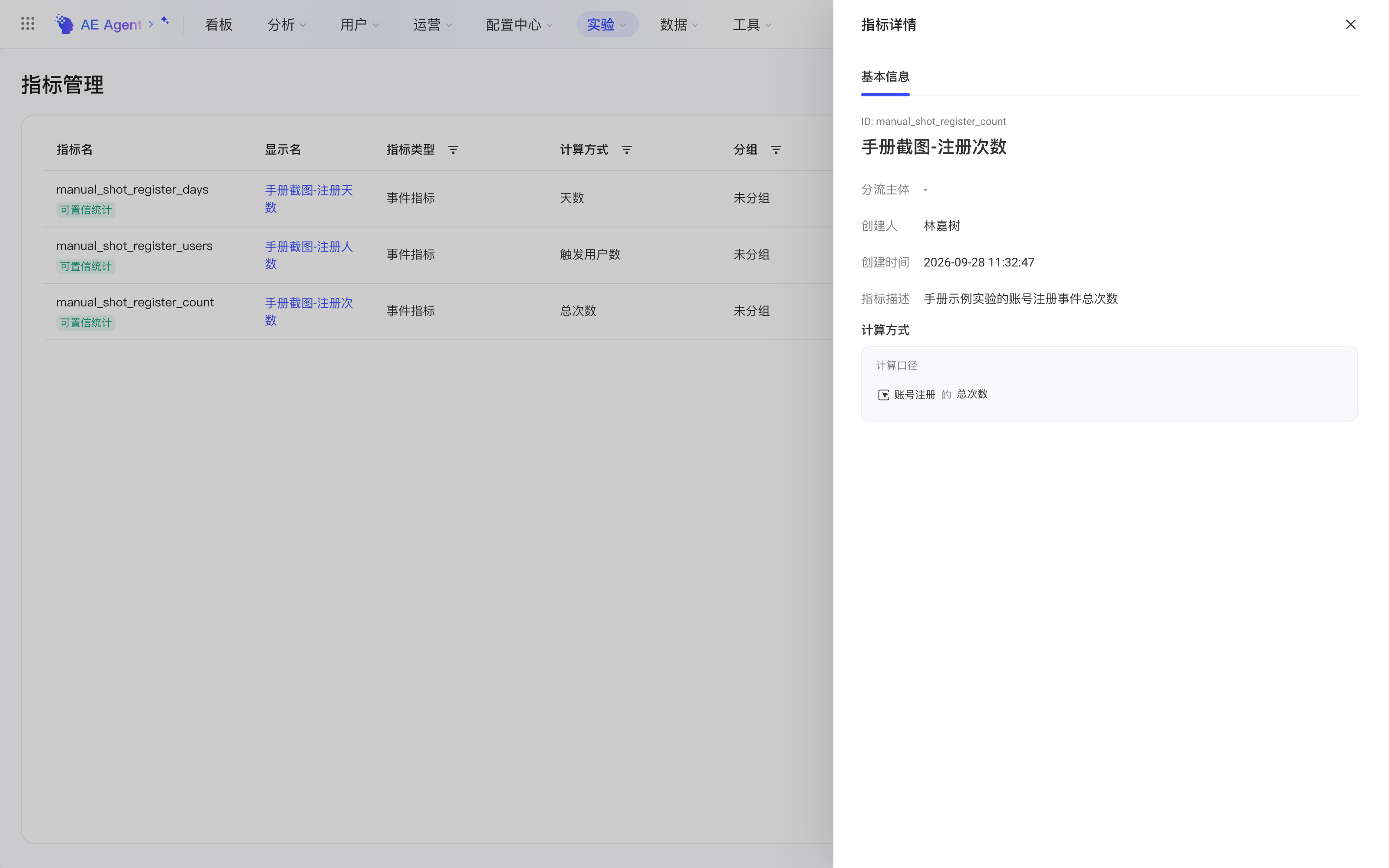Click the ID: manual_shot_register_count text
1389x868 pixels.
933,121
